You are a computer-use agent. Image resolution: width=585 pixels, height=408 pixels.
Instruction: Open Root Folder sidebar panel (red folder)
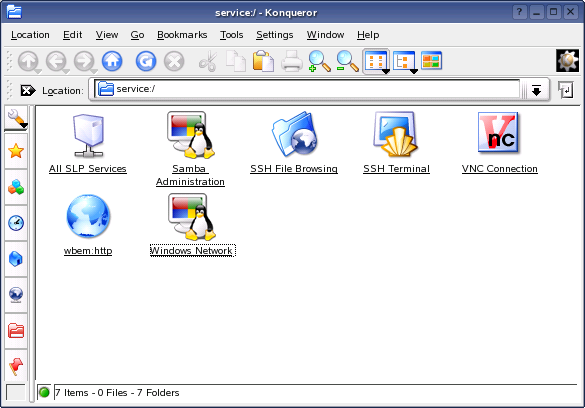click(16, 331)
